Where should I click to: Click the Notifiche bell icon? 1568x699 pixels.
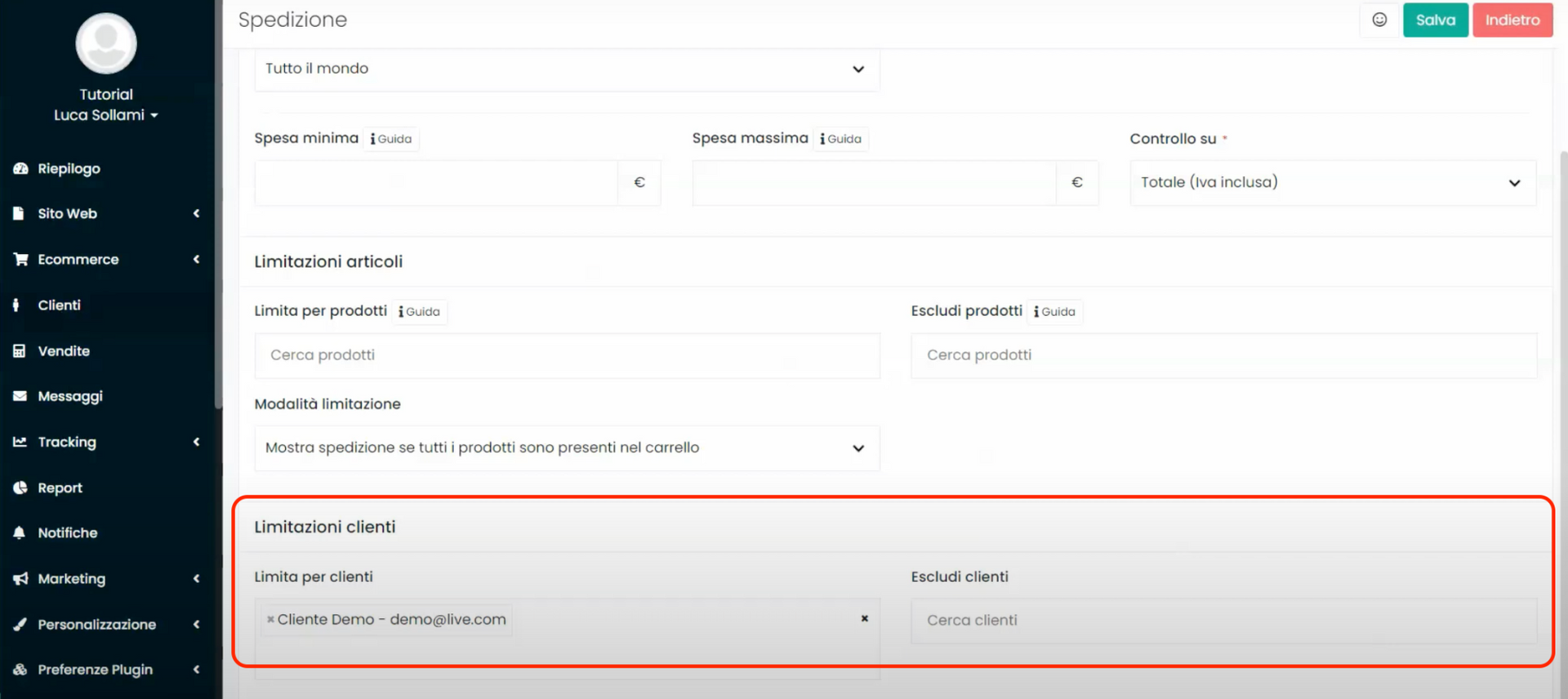click(20, 532)
